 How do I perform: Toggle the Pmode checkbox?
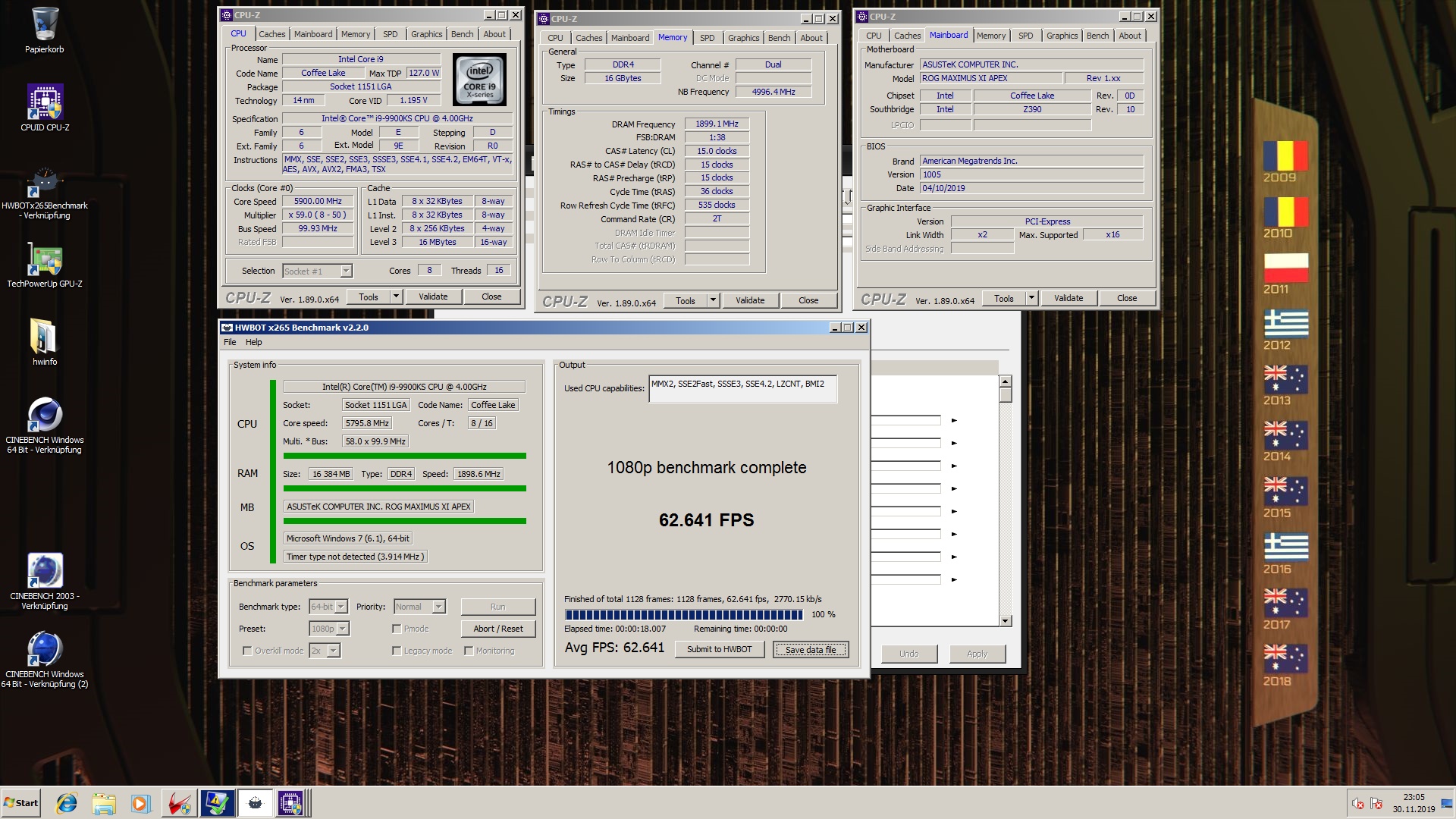(x=397, y=629)
